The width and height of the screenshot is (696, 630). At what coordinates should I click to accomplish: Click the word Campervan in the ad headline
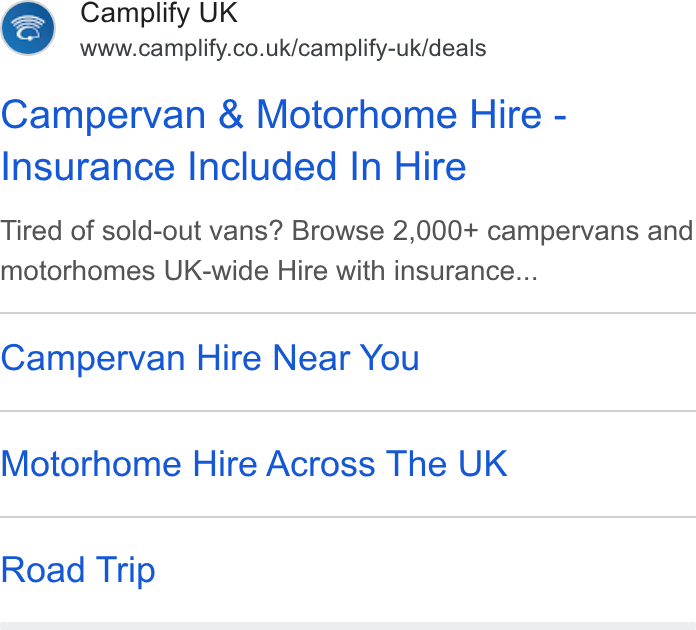click(x=103, y=116)
